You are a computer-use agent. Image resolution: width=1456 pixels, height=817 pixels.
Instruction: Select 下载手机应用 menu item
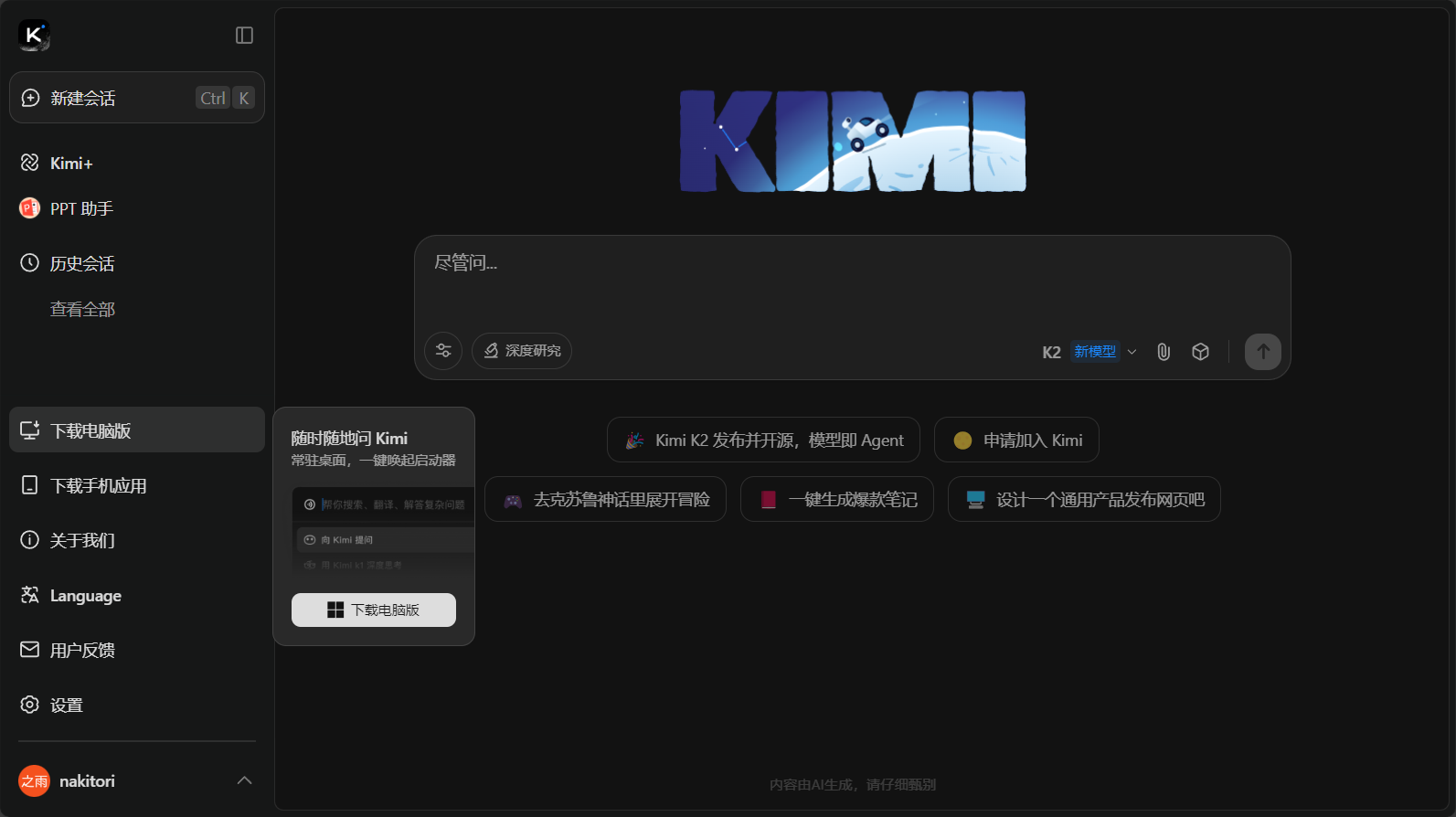137,485
